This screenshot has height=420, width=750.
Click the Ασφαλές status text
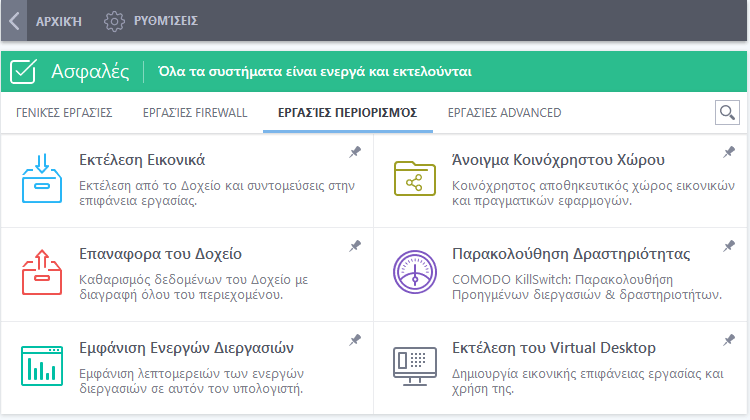click(x=90, y=72)
